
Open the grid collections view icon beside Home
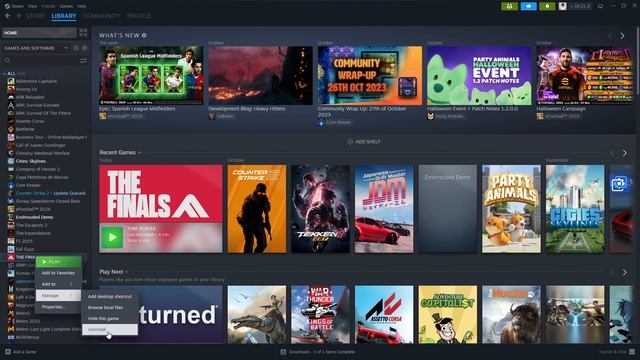point(83,33)
